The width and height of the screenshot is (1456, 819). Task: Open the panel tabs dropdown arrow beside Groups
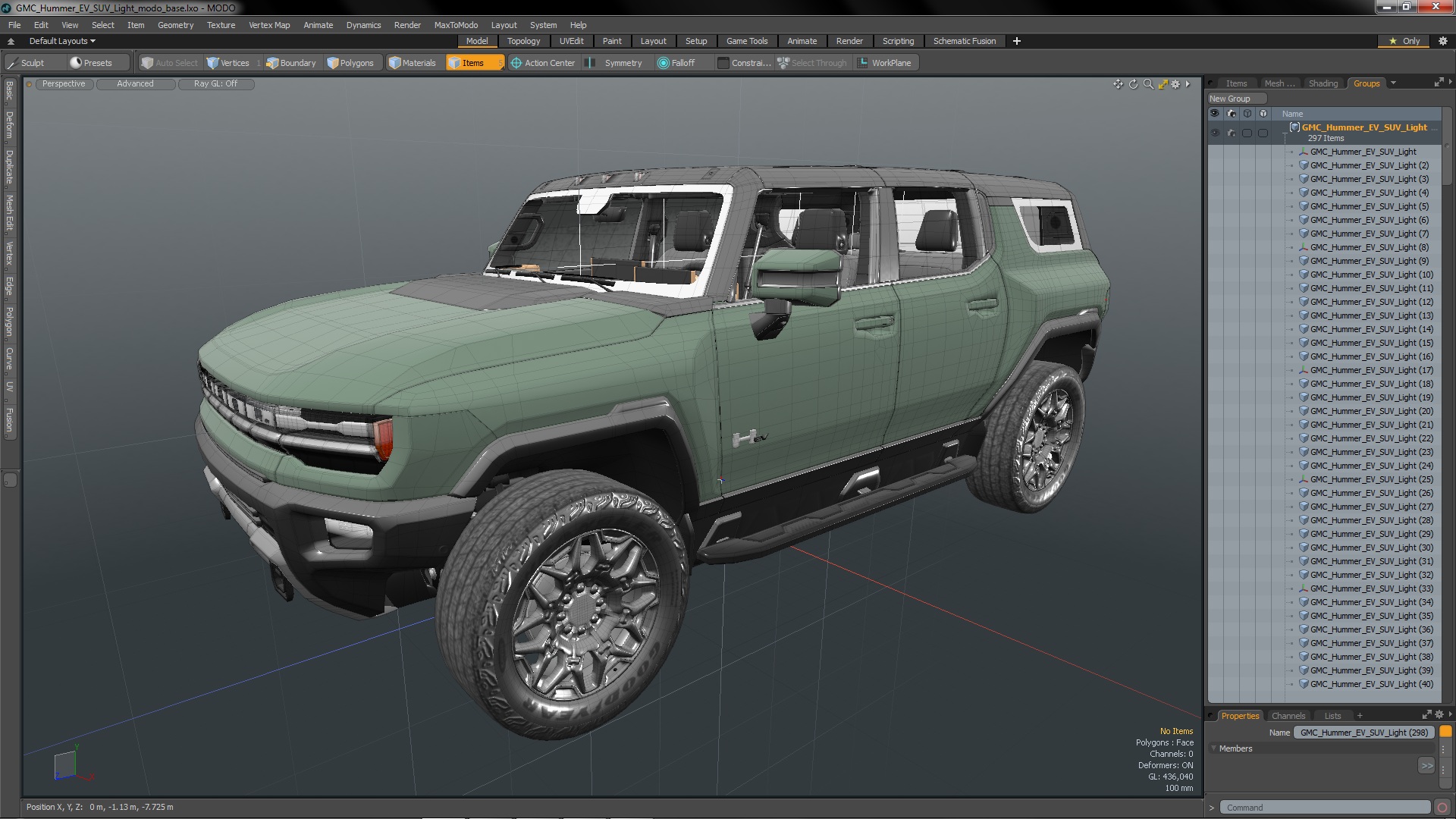click(x=1393, y=83)
